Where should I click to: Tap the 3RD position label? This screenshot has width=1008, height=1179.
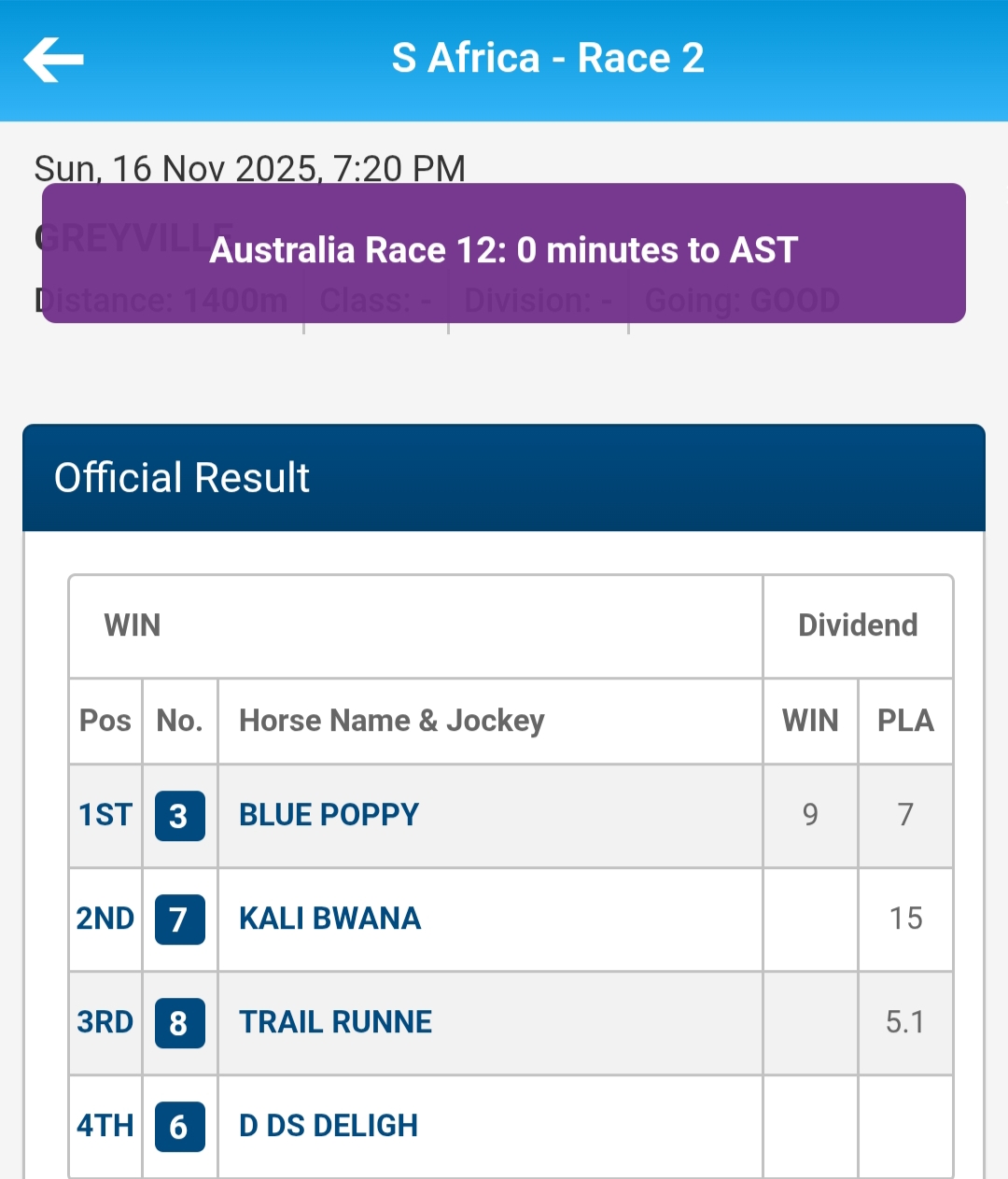[105, 1022]
